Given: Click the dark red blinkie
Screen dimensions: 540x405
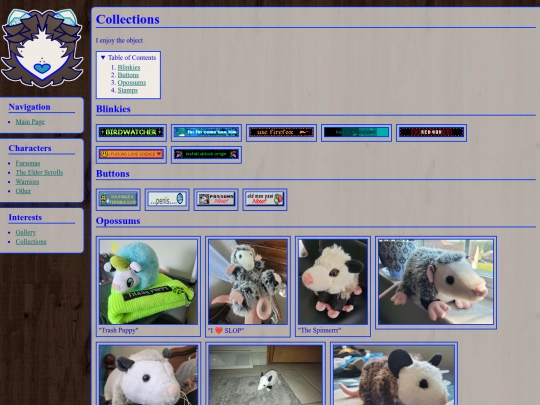Looking at the screenshot, I should (432, 133).
